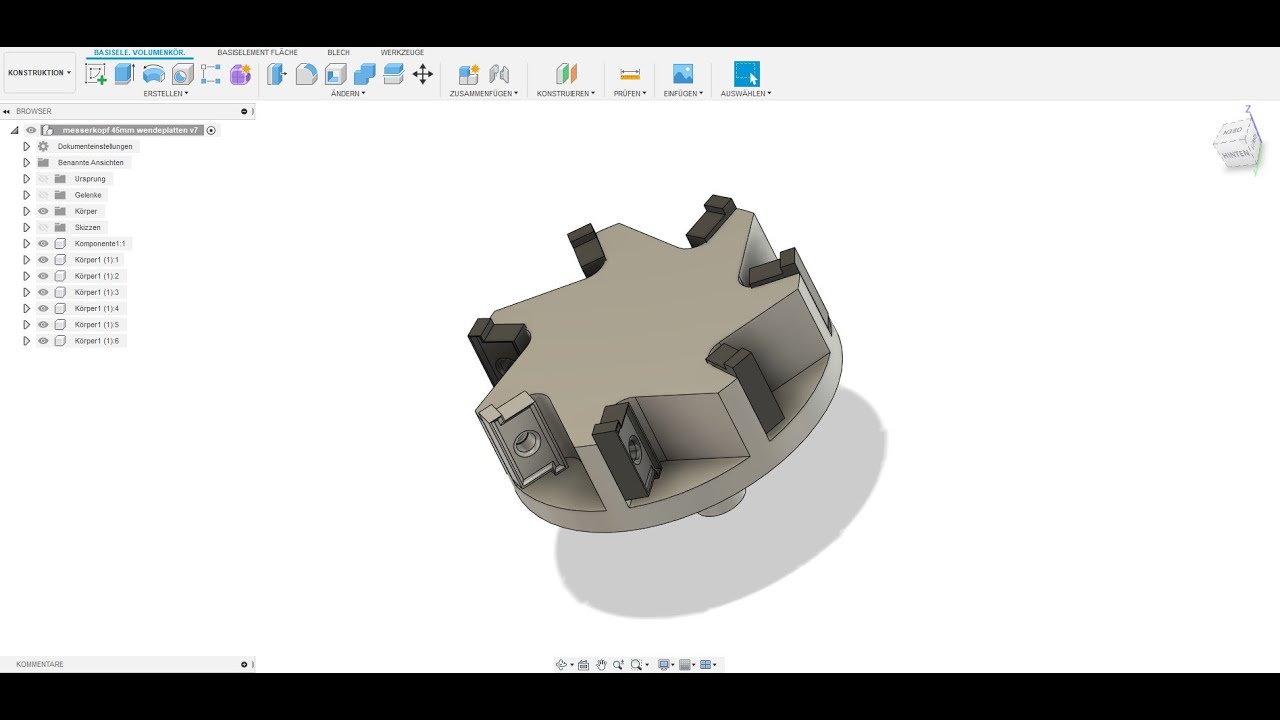Click the New Component icon

click(x=469, y=74)
